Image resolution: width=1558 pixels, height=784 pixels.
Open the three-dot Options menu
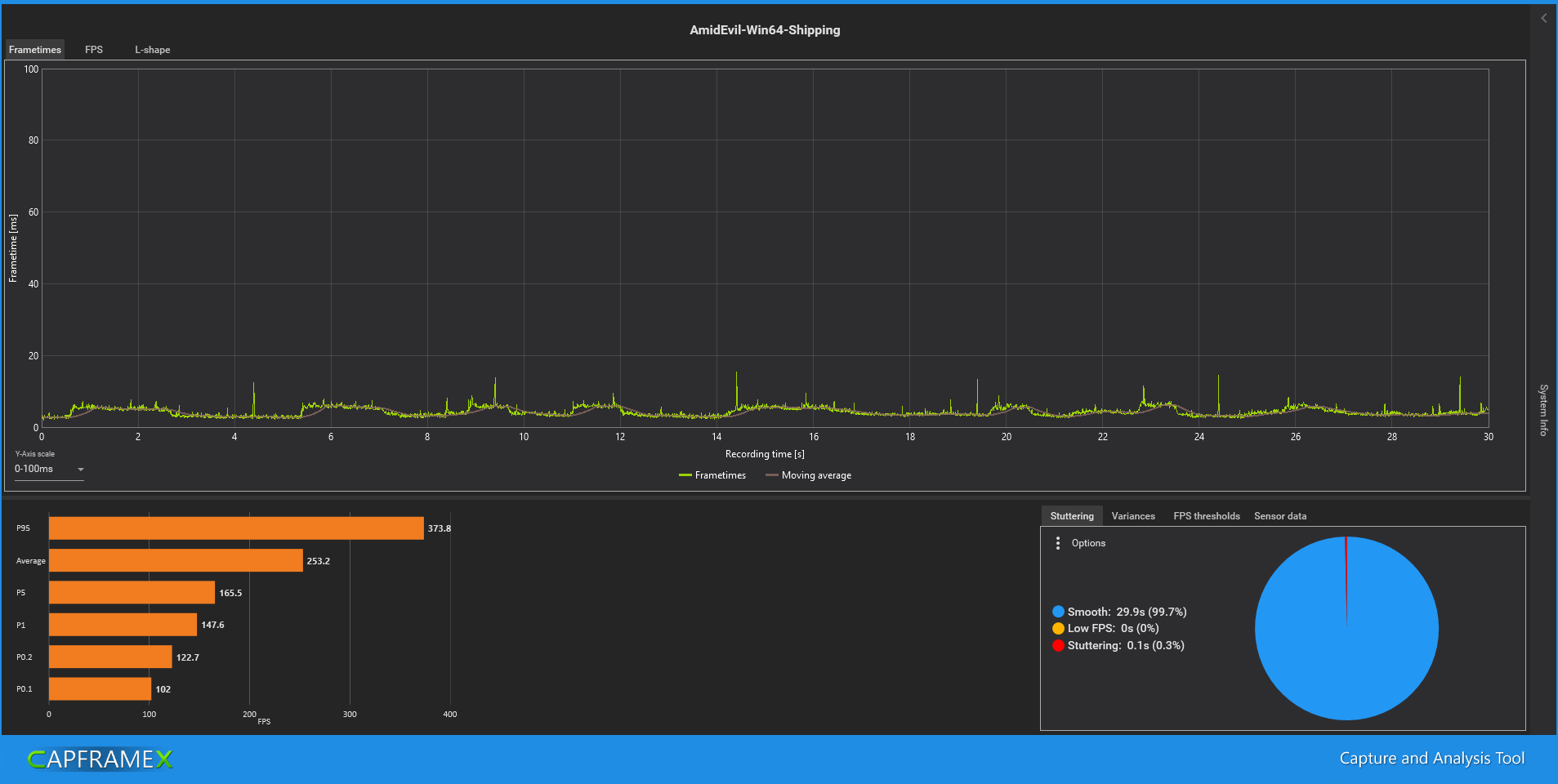tap(1058, 543)
